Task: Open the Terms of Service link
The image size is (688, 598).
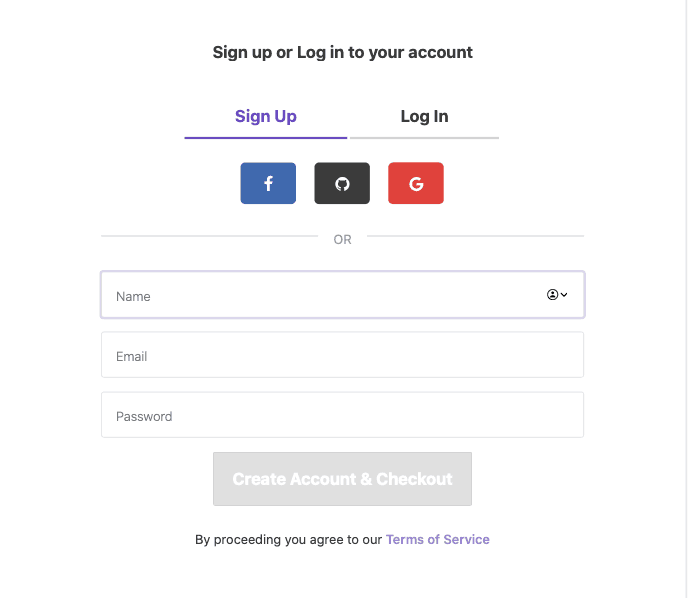Action: [x=437, y=539]
